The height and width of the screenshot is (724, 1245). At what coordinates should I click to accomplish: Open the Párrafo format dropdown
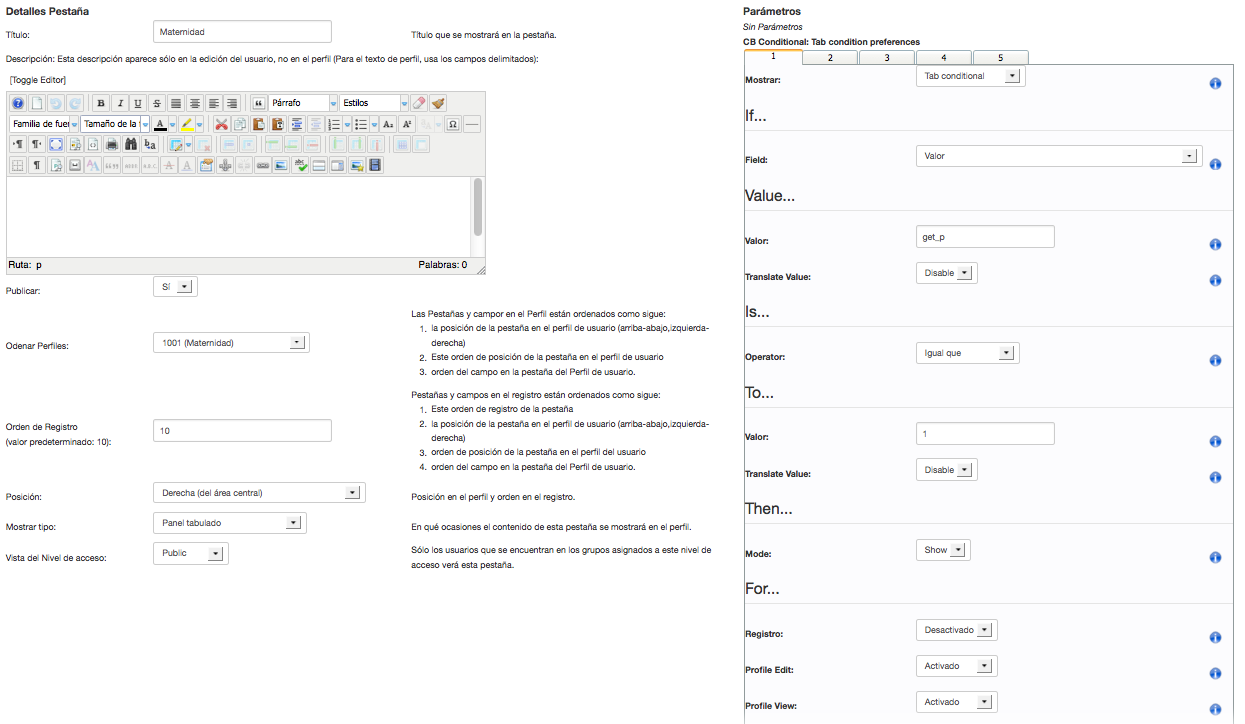coord(304,103)
